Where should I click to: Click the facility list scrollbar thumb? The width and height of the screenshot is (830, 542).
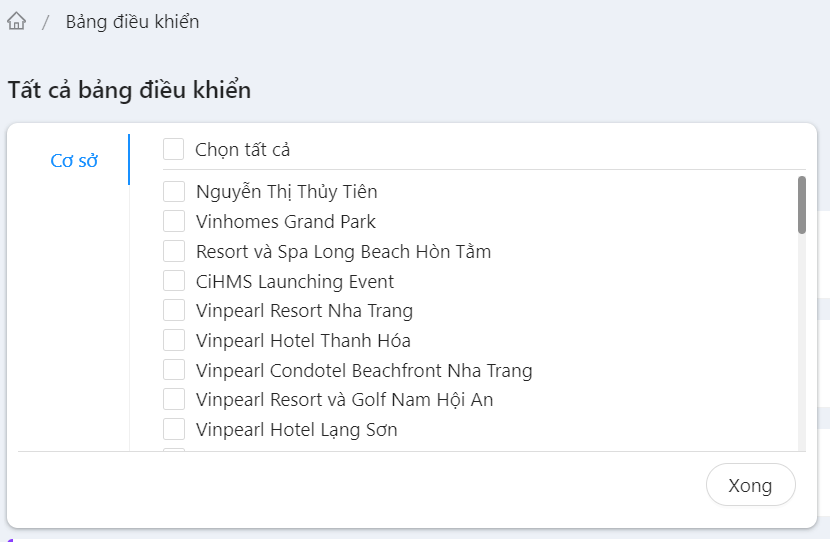coord(802,205)
